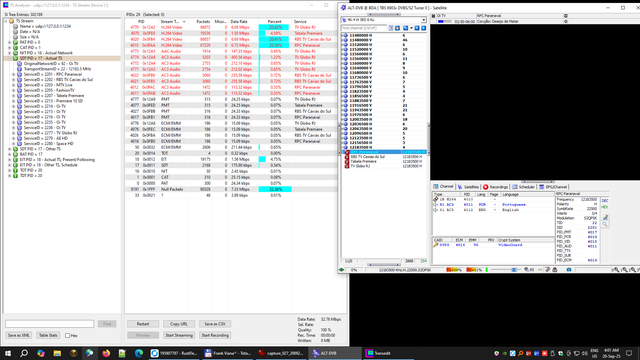Open the Scheduler tab

coord(523,187)
